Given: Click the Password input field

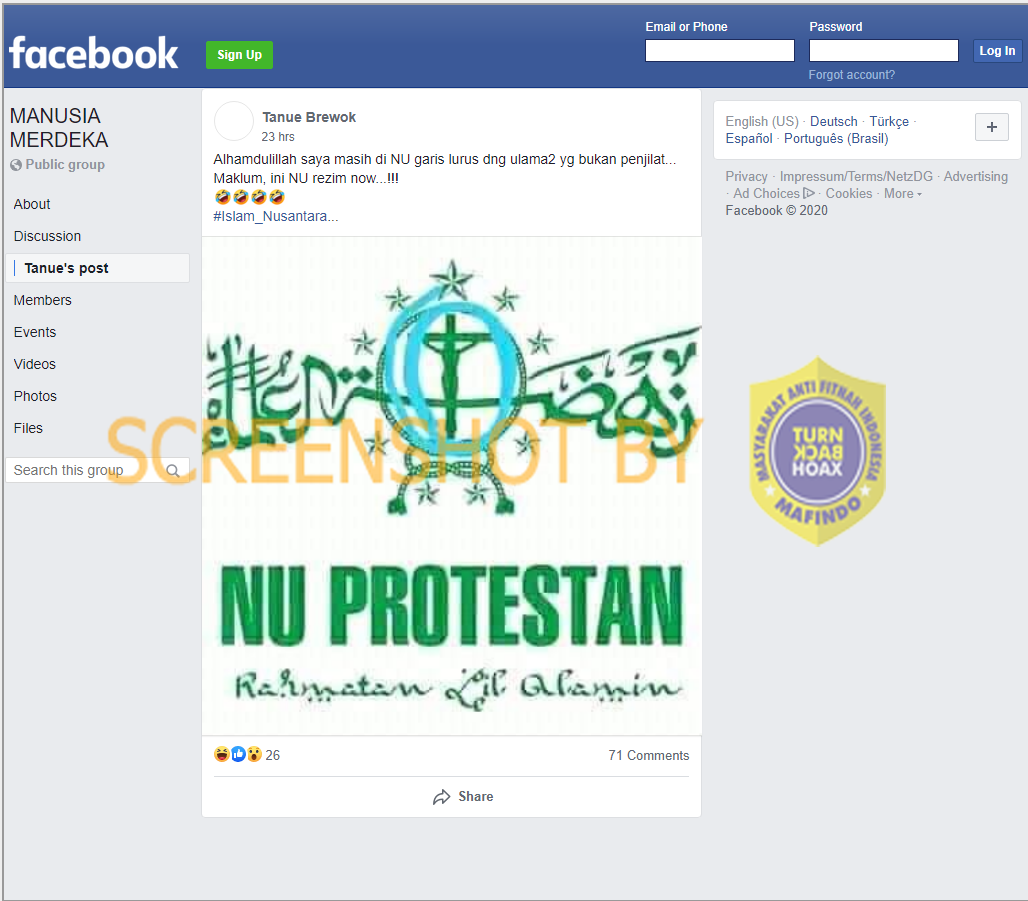Looking at the screenshot, I should (883, 50).
